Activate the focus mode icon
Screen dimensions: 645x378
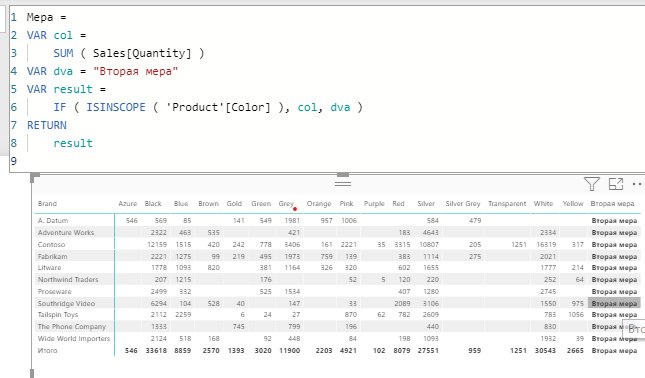[616, 184]
